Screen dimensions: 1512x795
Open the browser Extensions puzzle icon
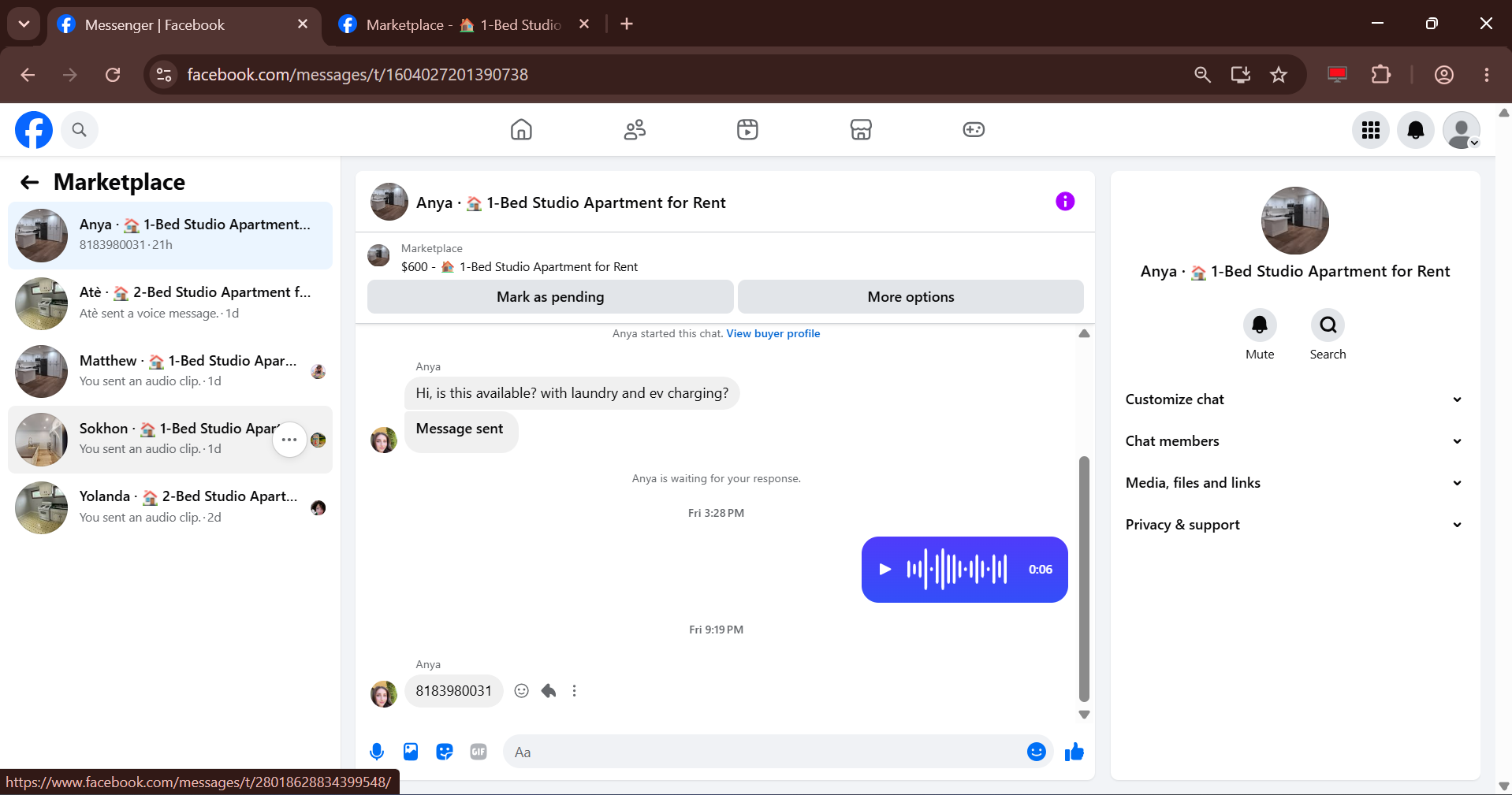1381,75
